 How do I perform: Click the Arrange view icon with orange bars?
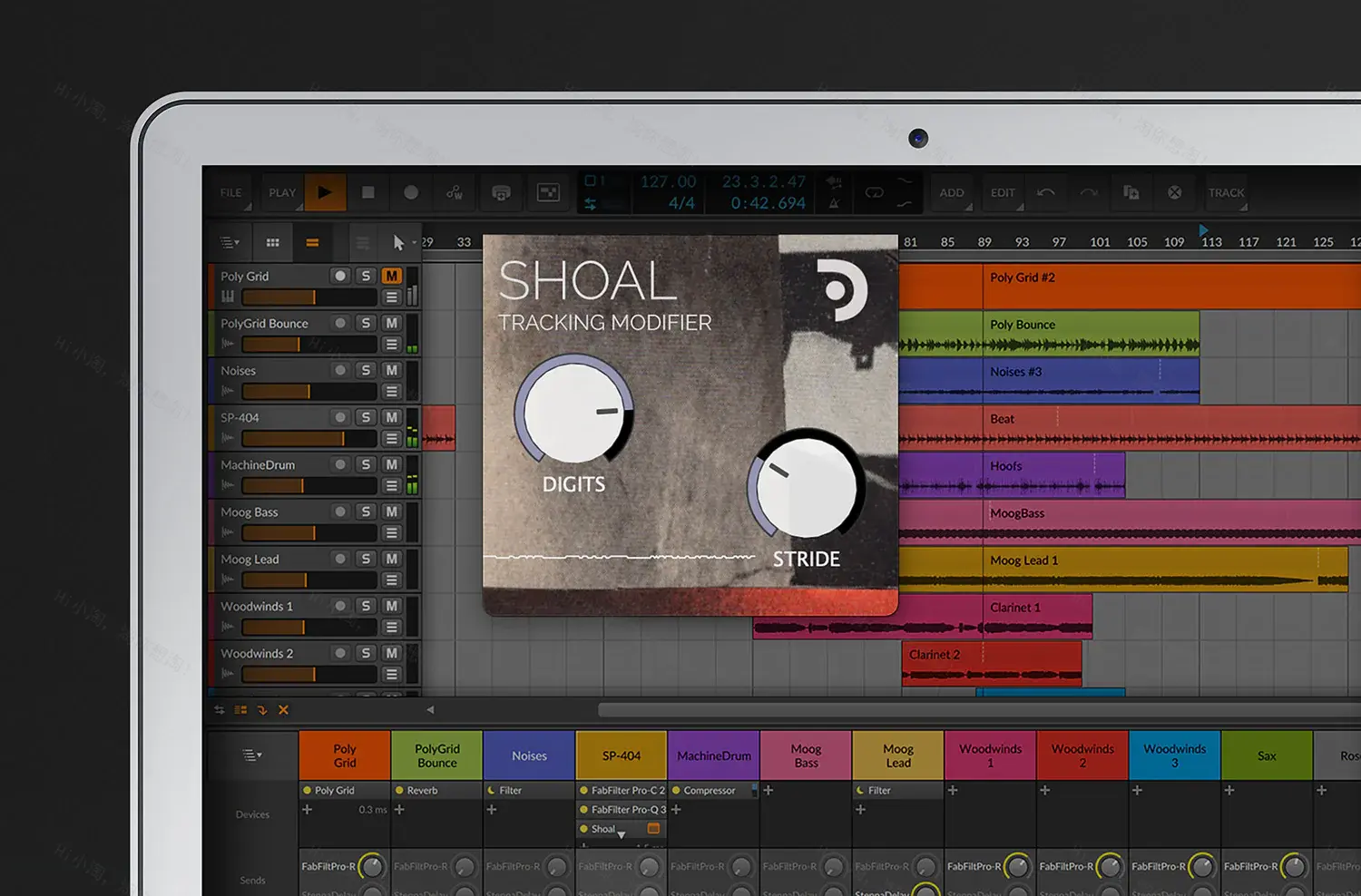pos(313,242)
